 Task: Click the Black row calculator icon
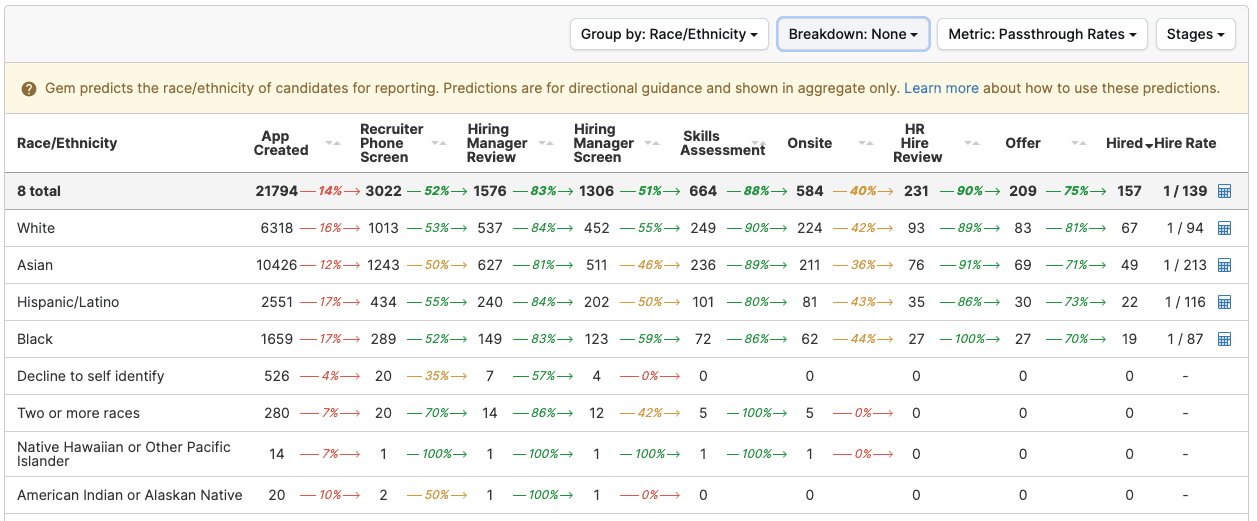coord(1224,339)
